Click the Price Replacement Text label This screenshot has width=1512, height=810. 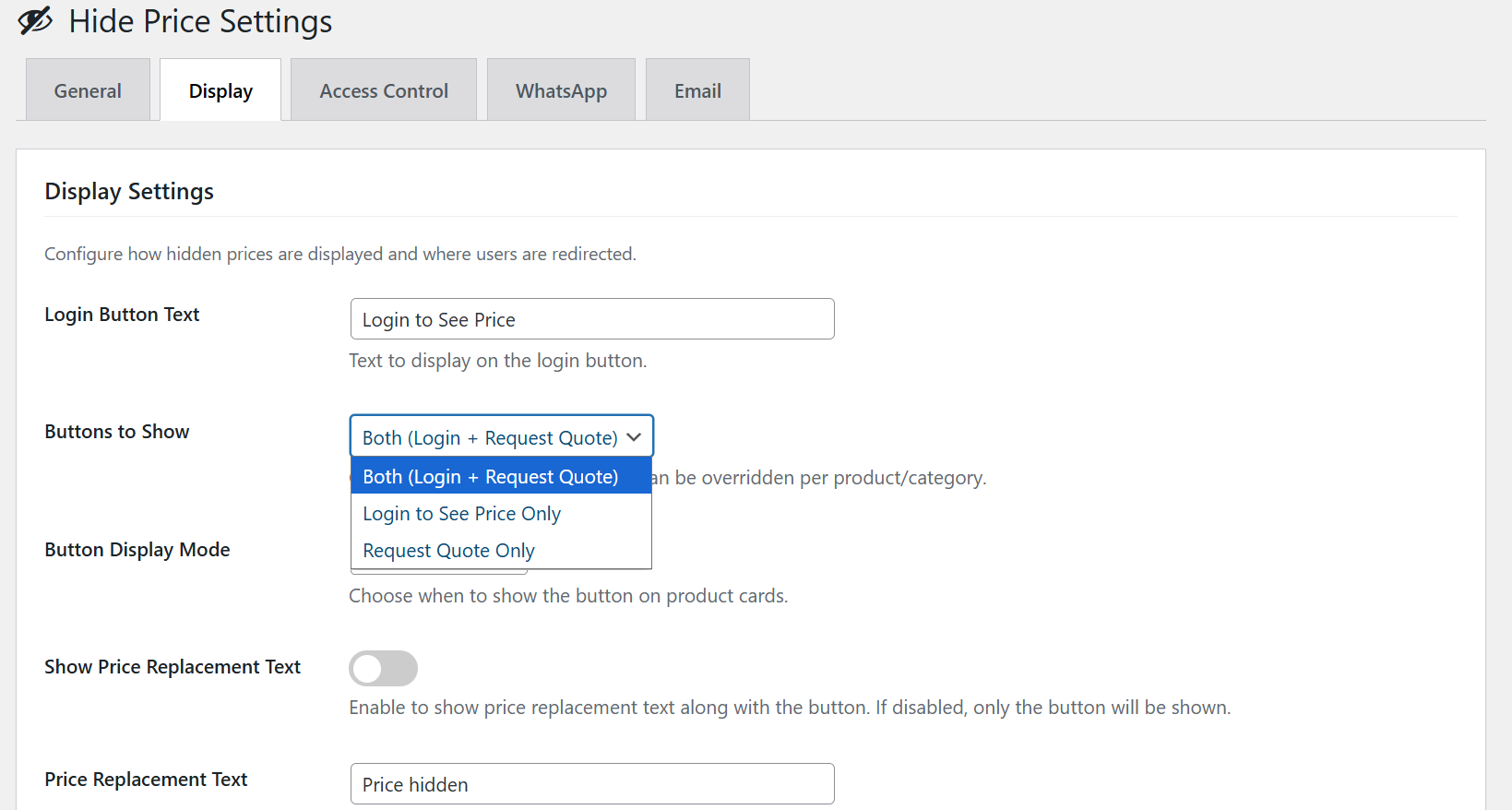pyautogui.click(x=146, y=780)
